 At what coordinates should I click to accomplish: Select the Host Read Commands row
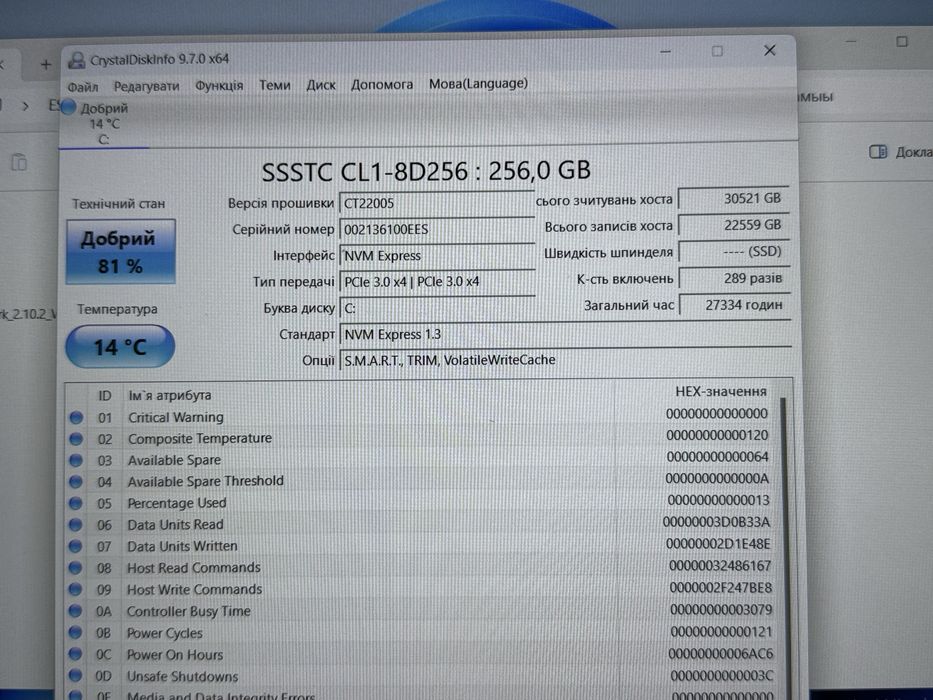[422, 567]
